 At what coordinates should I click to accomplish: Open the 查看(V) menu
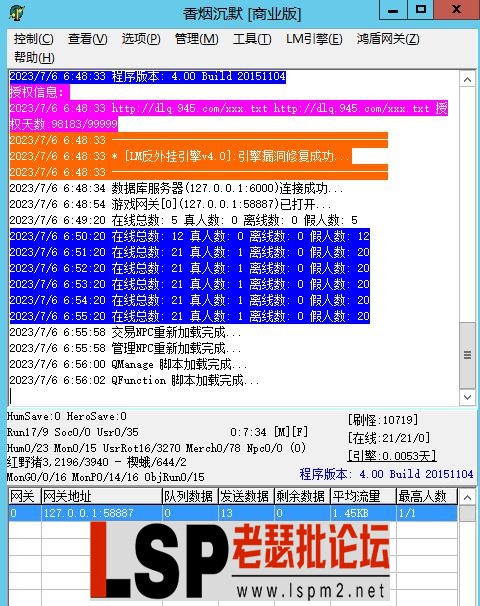click(x=87, y=39)
